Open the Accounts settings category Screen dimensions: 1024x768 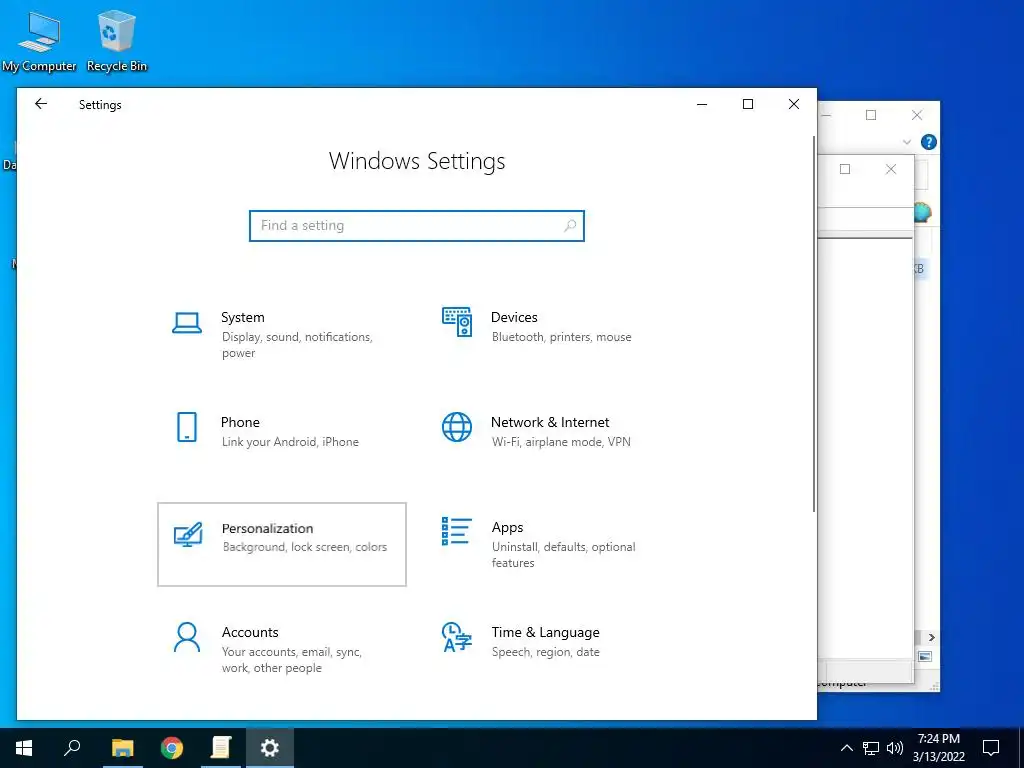point(281,648)
